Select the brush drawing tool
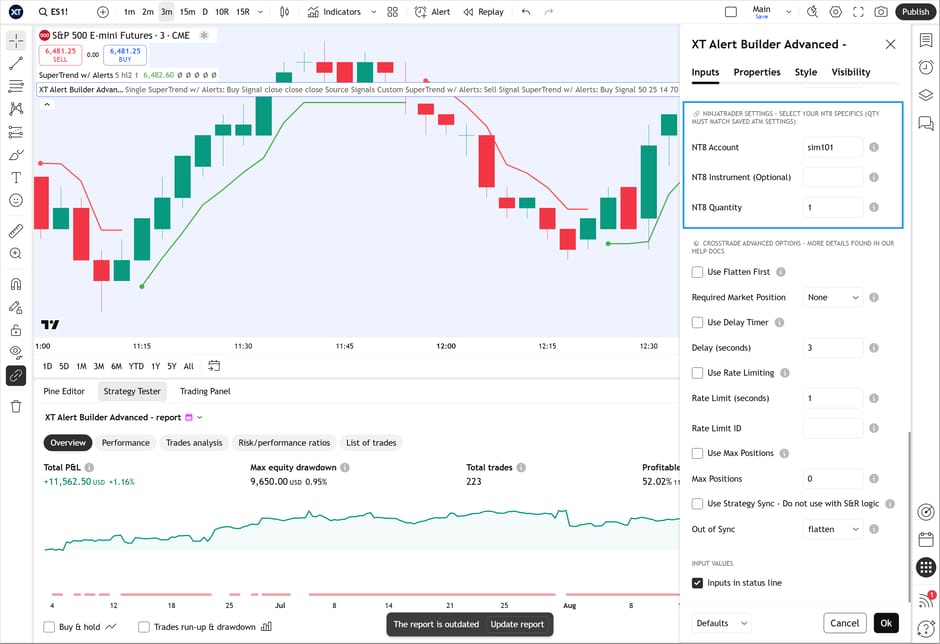940x644 pixels. (x=16, y=155)
